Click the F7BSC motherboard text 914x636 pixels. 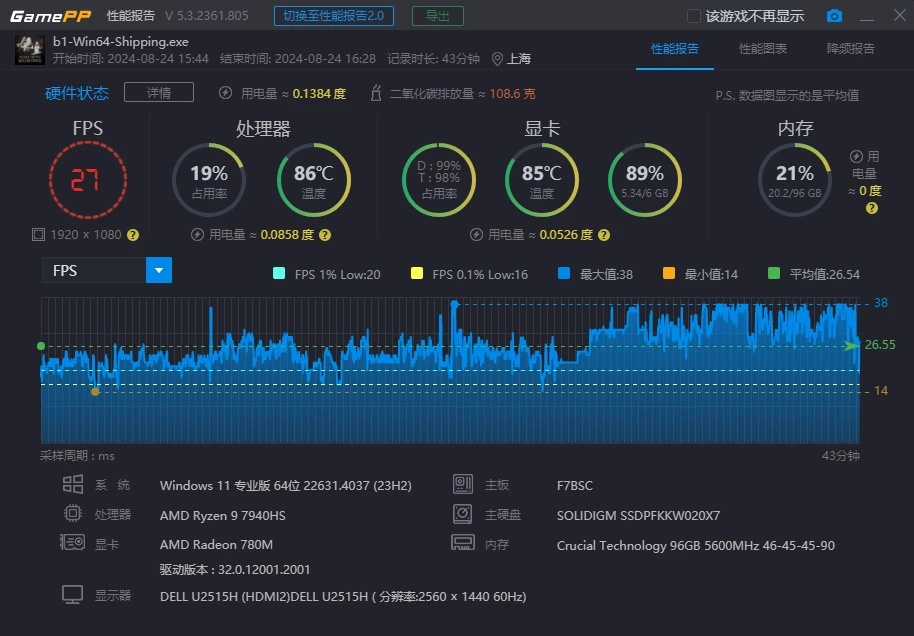coord(575,486)
